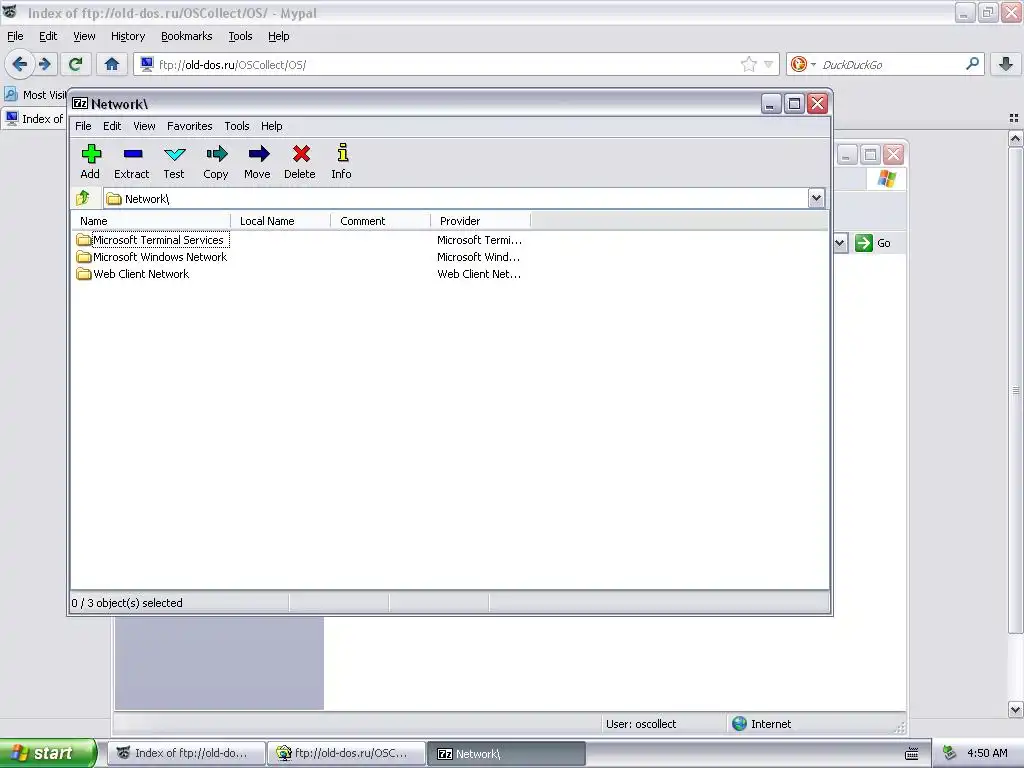Click the Mypal scrollbar down arrow
The image size is (1024, 768).
pyautogui.click(x=1015, y=709)
